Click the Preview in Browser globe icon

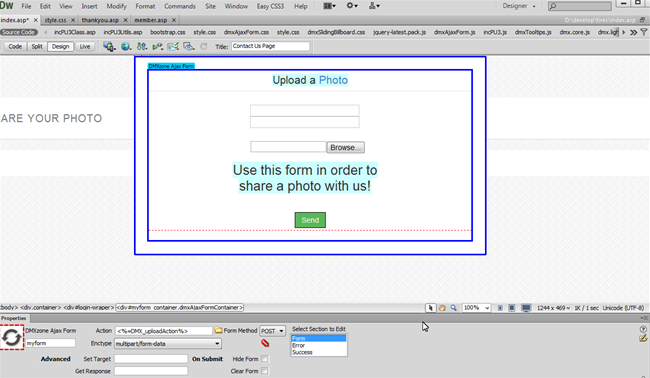coord(126,46)
